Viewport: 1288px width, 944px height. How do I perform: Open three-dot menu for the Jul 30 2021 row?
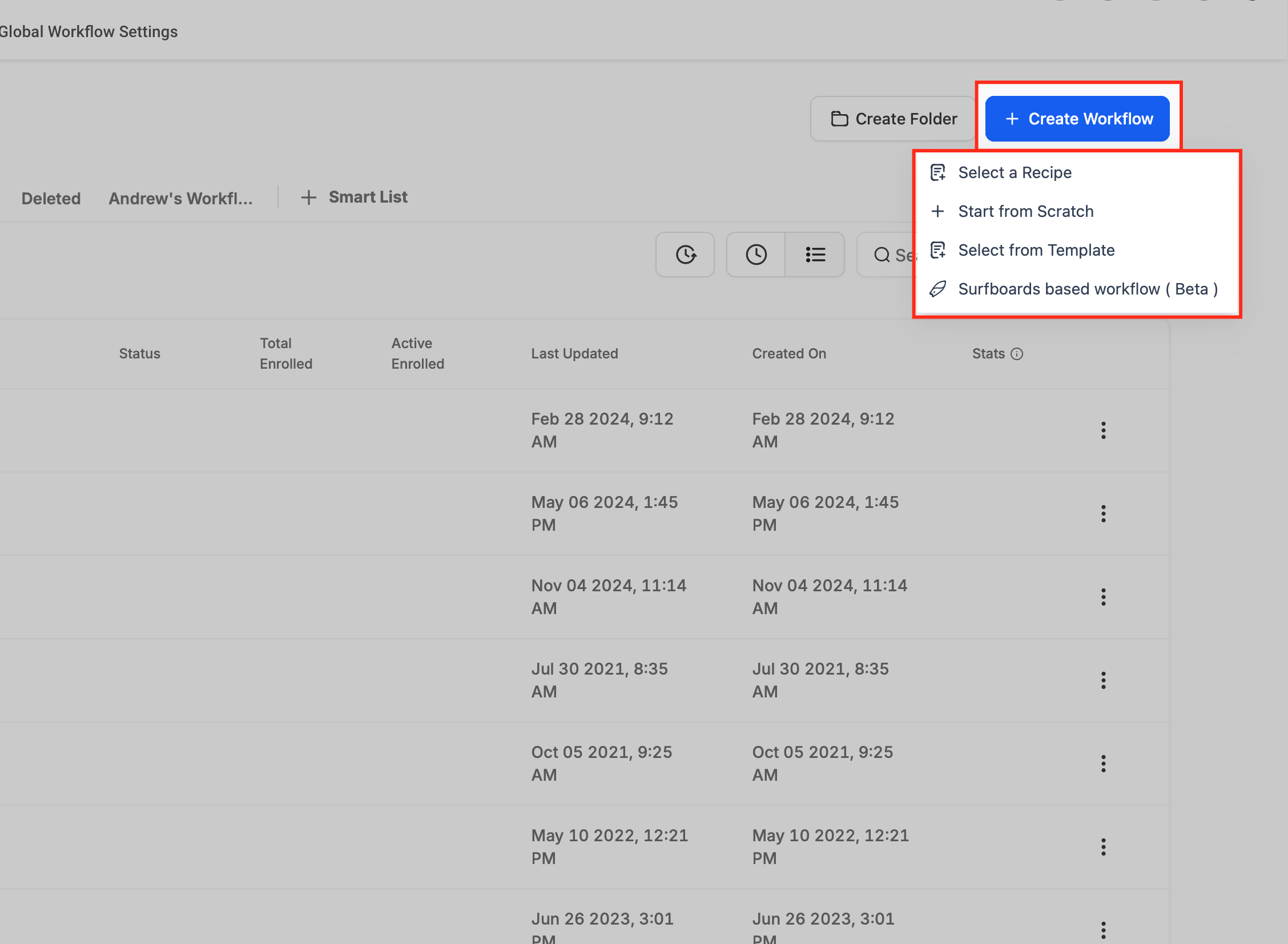[1103, 680]
